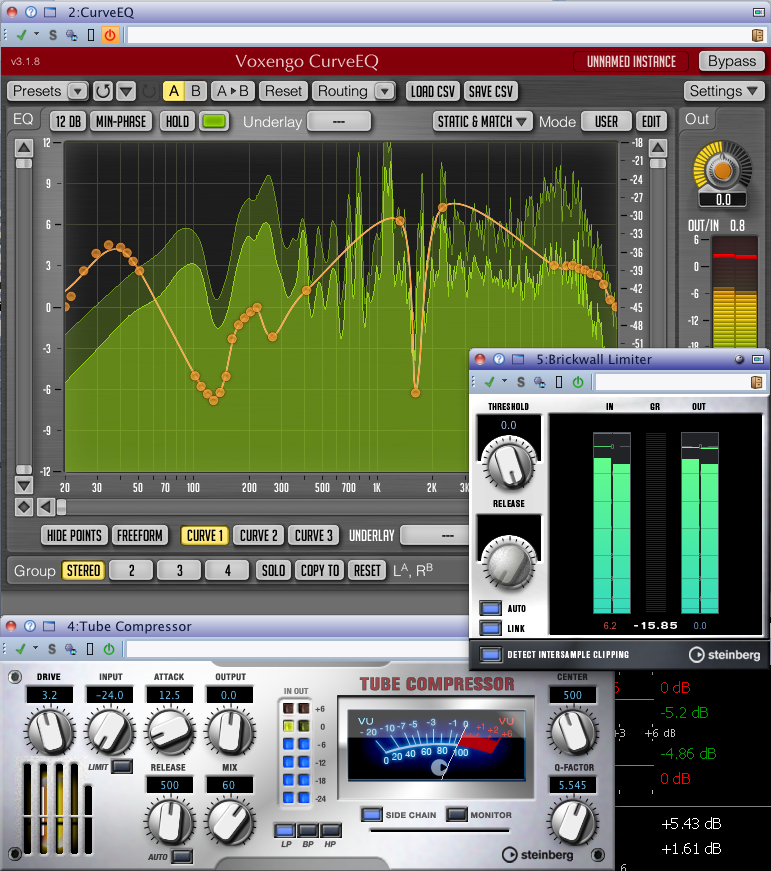Click the left-arrow icon below the EQ graph
Image resolution: width=771 pixels, height=871 pixels.
[46, 507]
